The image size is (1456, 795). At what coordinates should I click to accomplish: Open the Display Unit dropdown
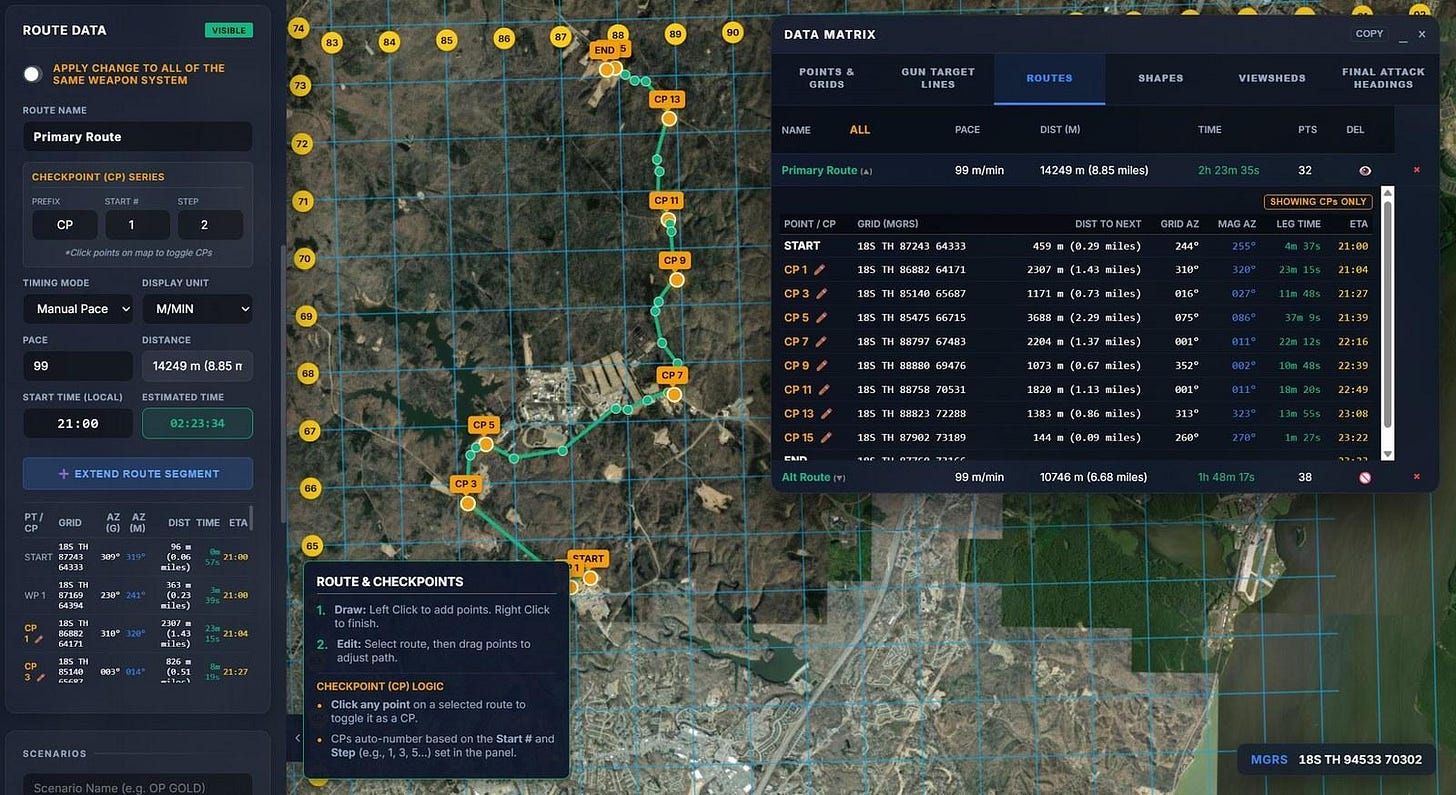(x=197, y=309)
